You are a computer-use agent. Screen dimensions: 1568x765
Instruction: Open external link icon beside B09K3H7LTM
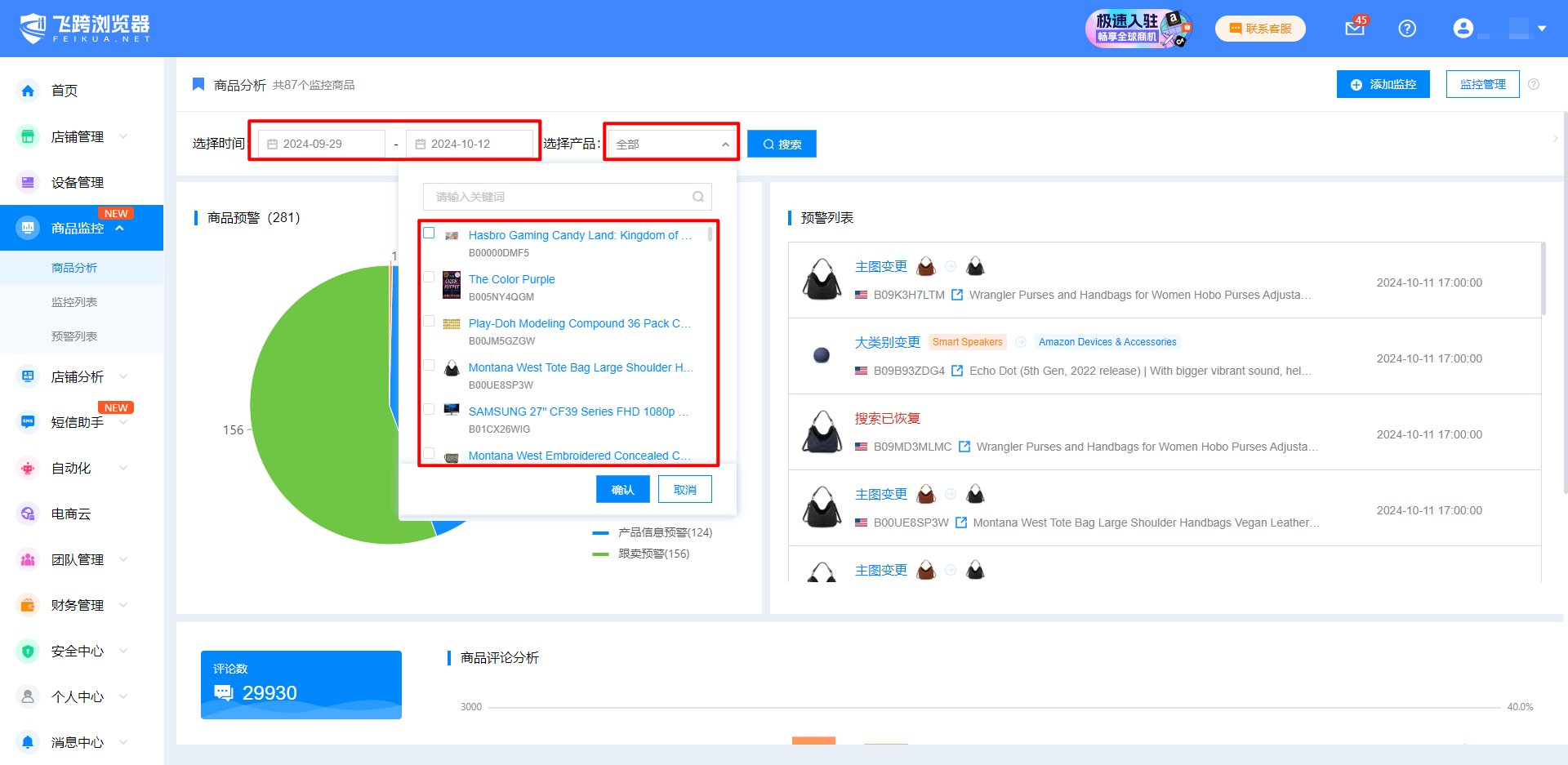tap(957, 295)
